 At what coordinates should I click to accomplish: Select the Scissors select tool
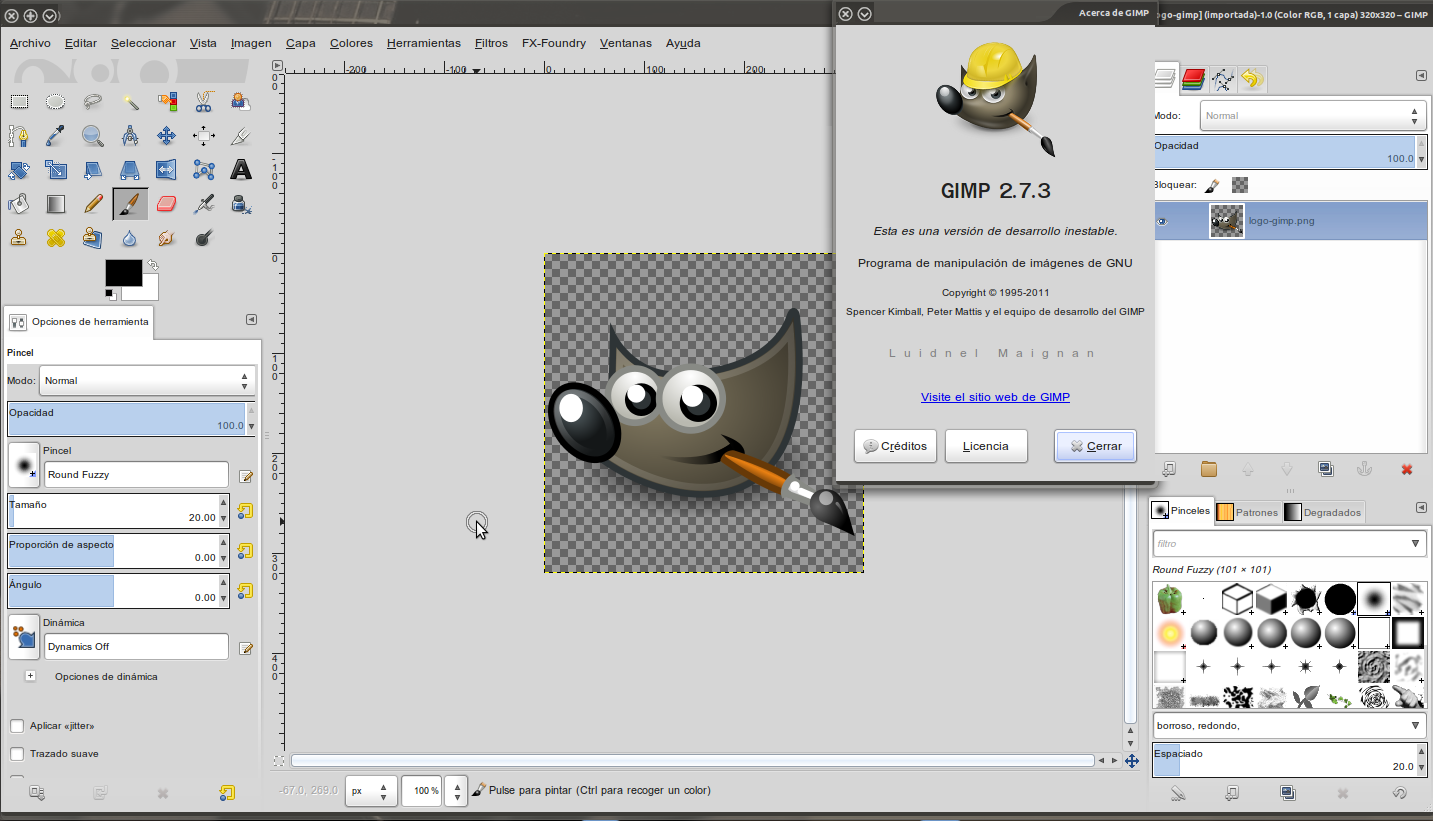click(x=204, y=101)
